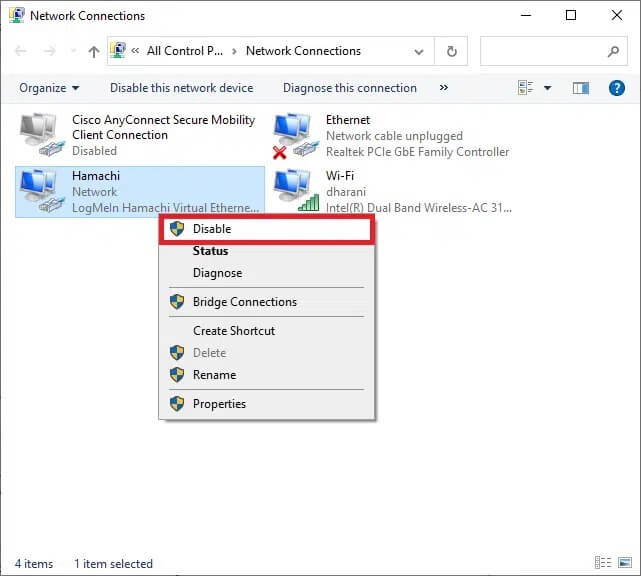This screenshot has height=576, width=641.
Task: Click the Network Connections breadcrumb
Action: tap(303, 51)
